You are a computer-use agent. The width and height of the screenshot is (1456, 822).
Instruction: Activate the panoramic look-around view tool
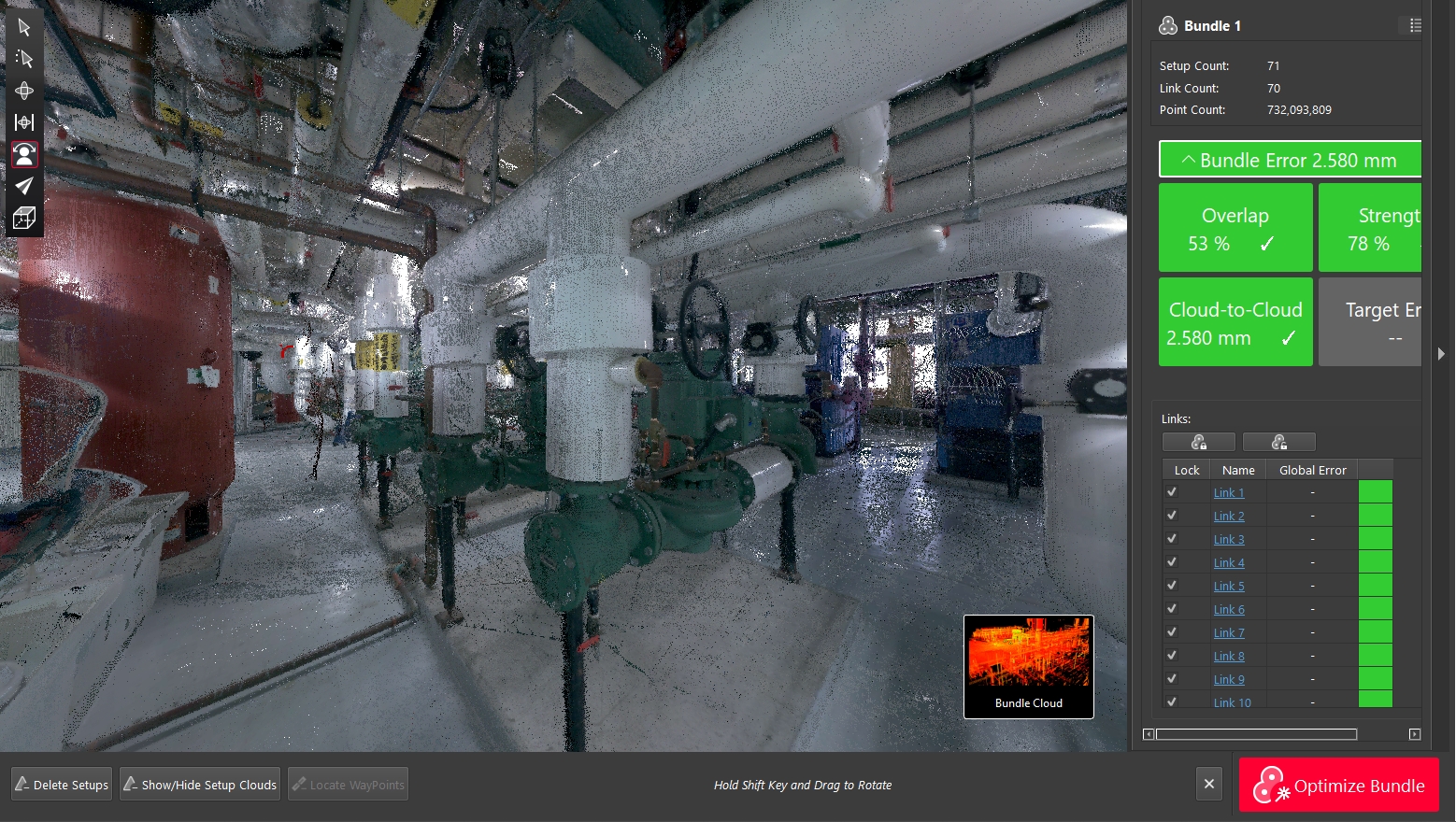24,154
